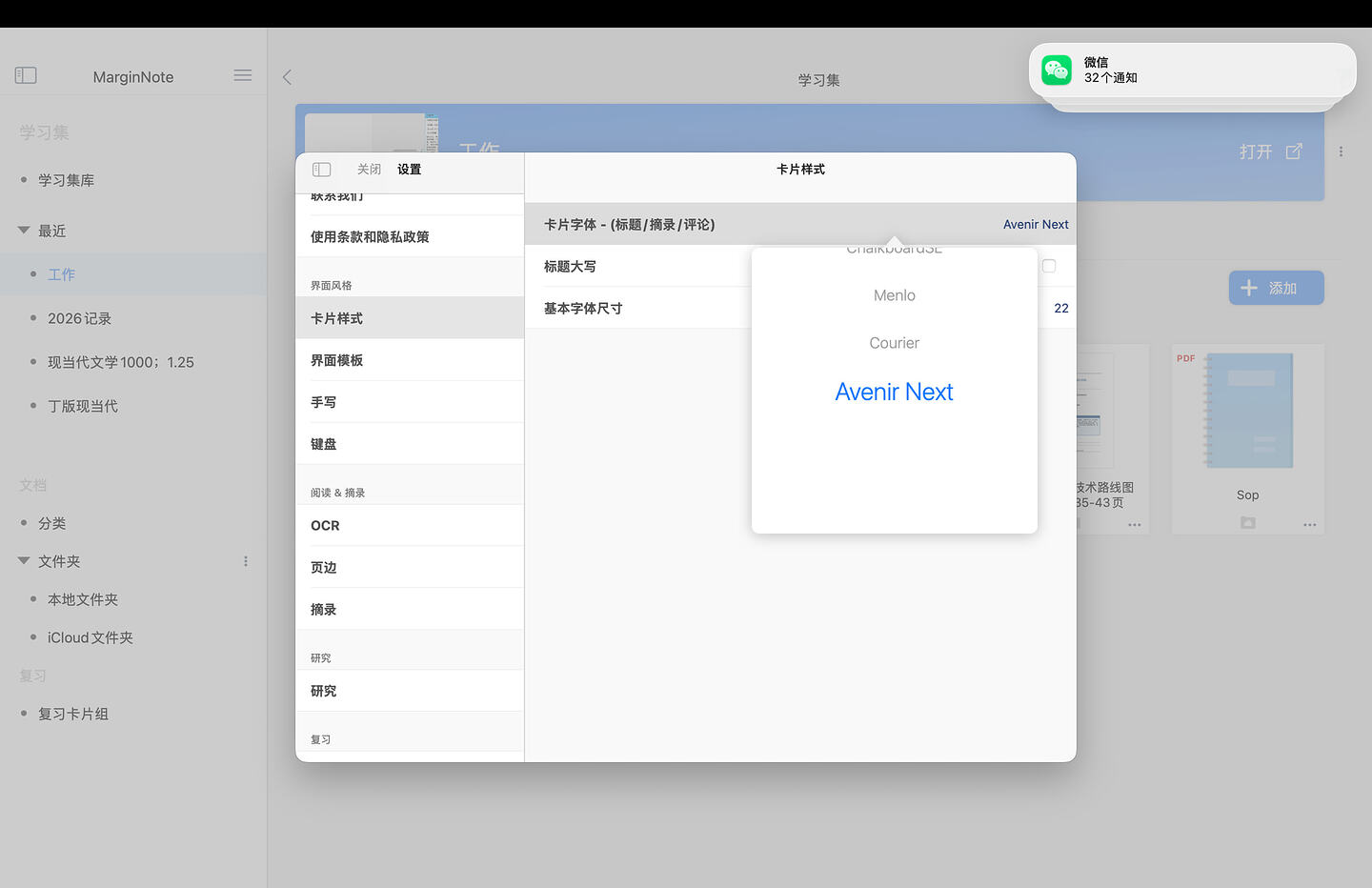This screenshot has width=1372, height=888.
Task: Click 关闭 to close settings
Action: [369, 170]
